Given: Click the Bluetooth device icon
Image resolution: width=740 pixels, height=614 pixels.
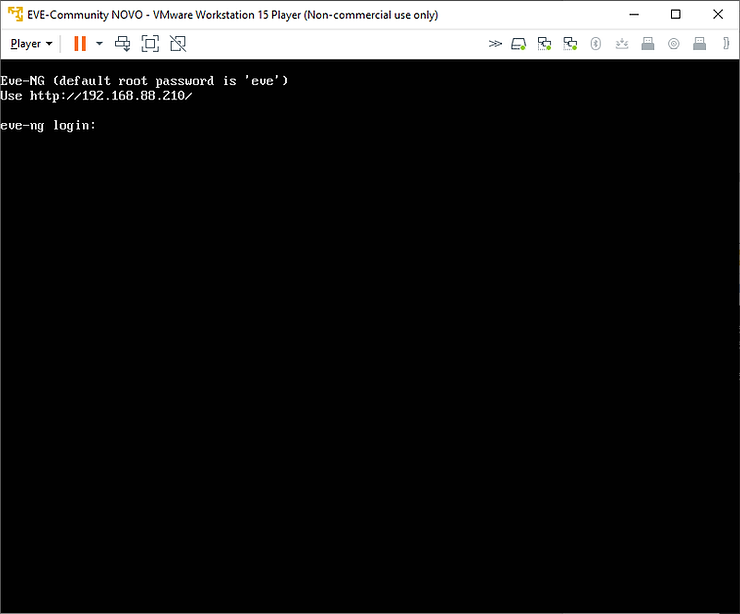Looking at the screenshot, I should [596, 44].
